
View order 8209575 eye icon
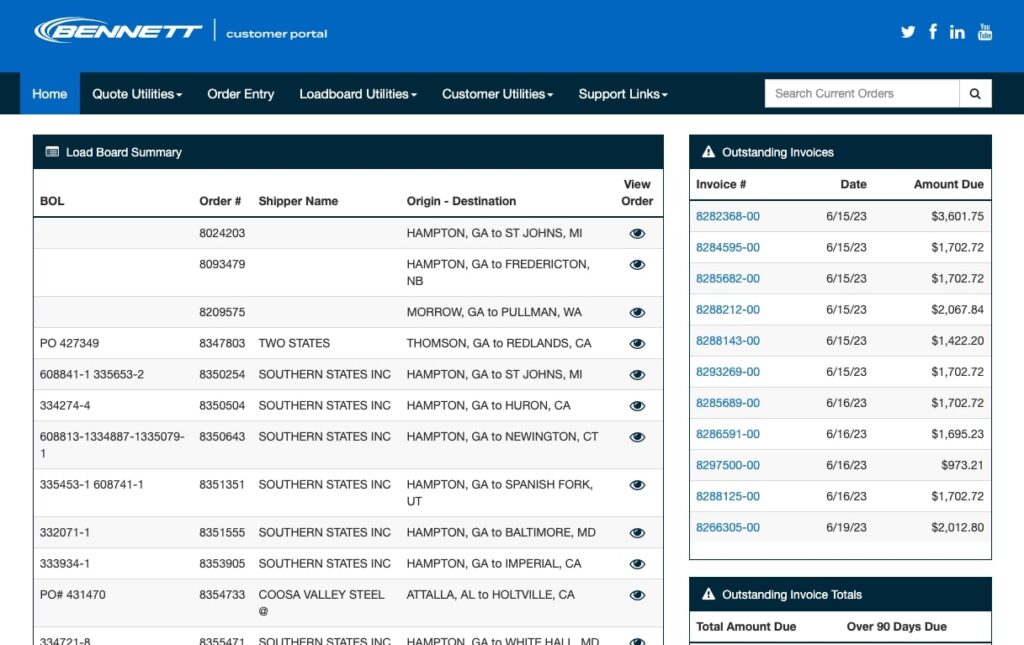pyautogui.click(x=637, y=313)
